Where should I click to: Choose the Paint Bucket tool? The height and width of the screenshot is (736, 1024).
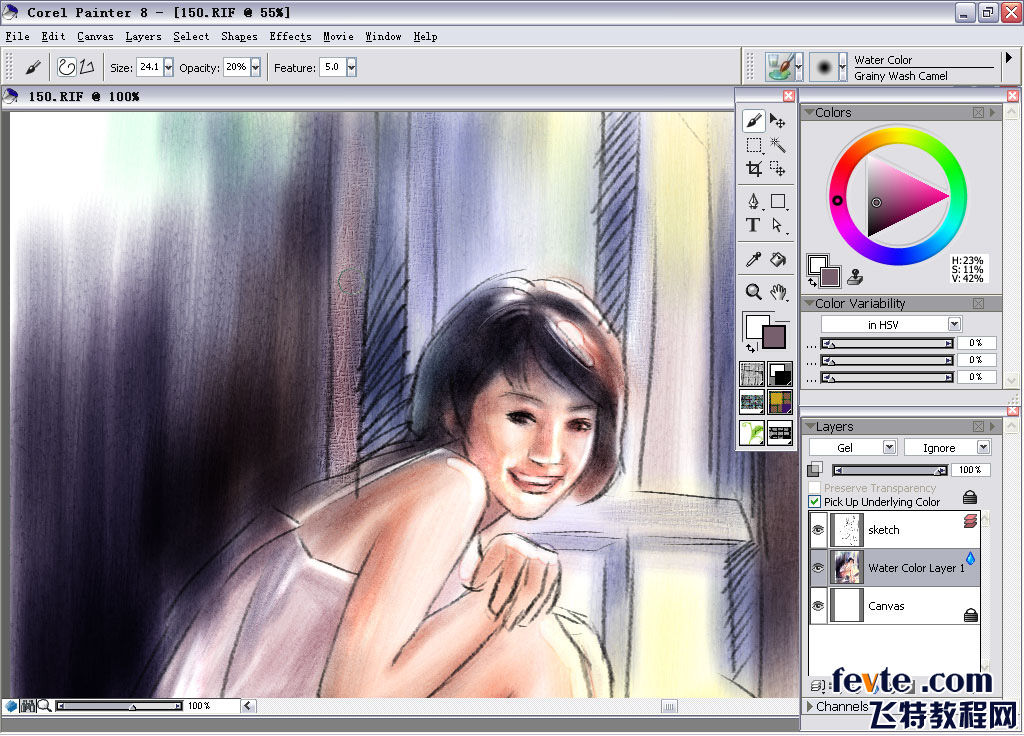click(778, 259)
